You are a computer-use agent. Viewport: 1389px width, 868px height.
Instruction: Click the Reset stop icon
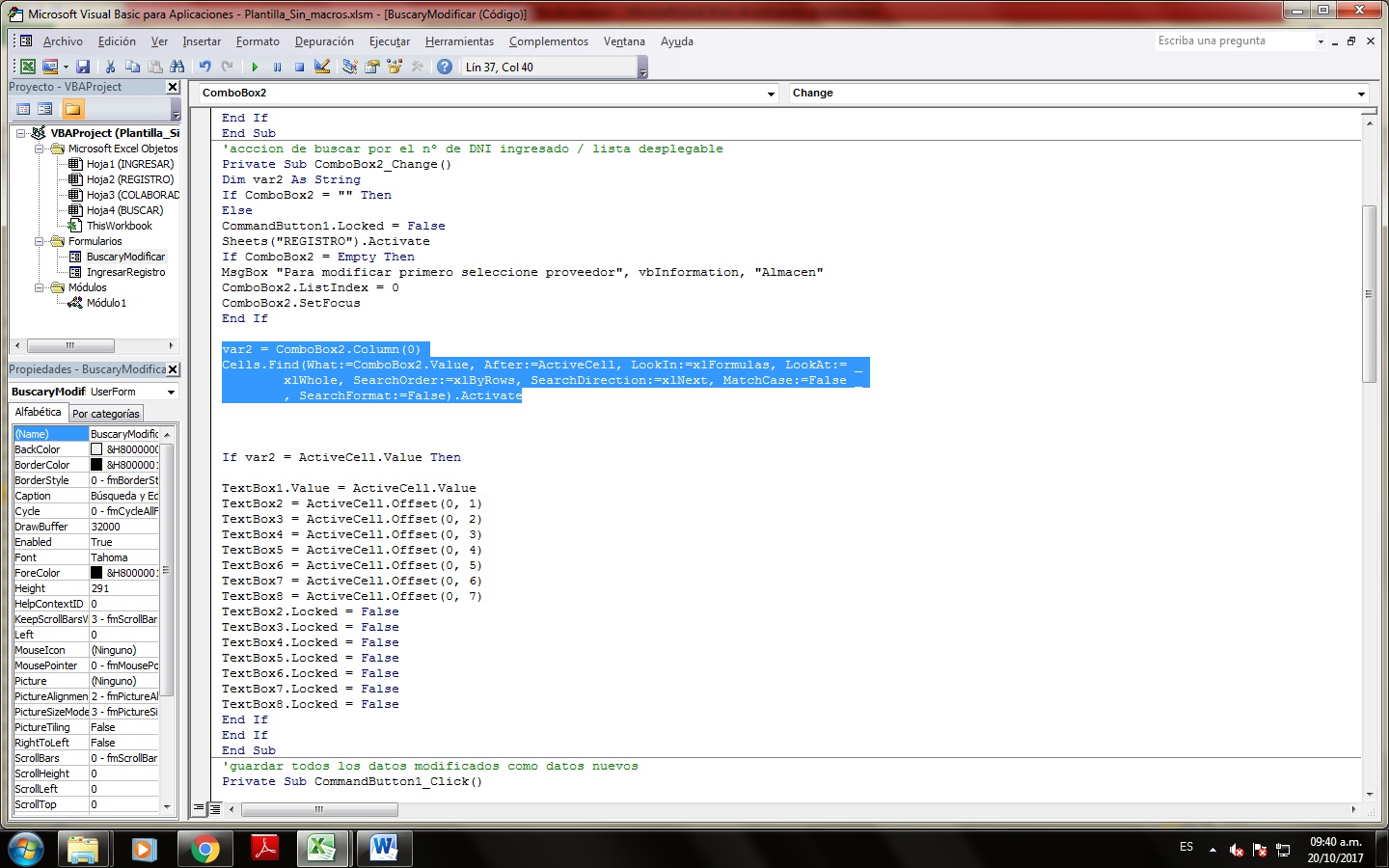click(x=299, y=67)
